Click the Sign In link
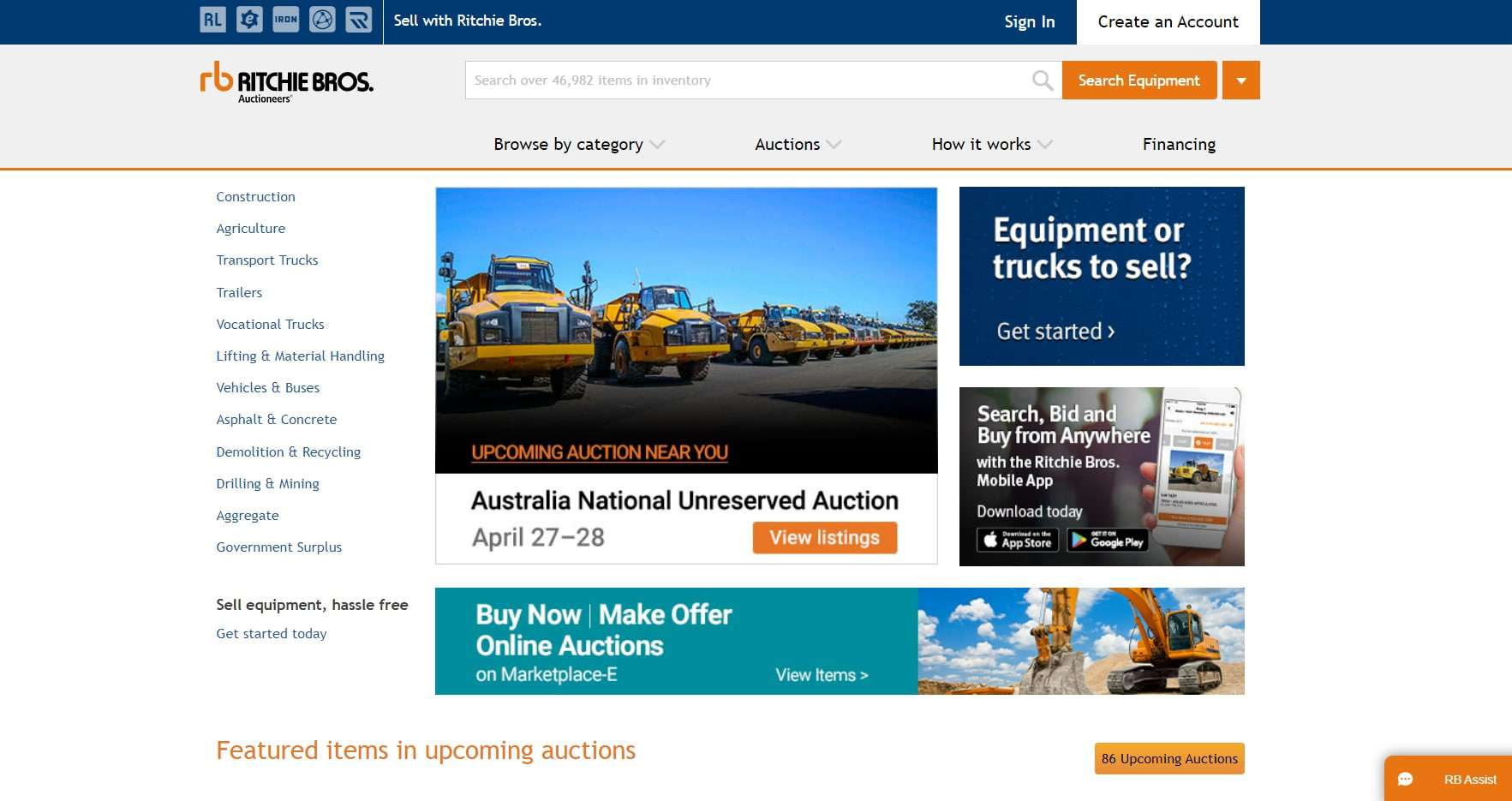 pyautogui.click(x=1030, y=21)
